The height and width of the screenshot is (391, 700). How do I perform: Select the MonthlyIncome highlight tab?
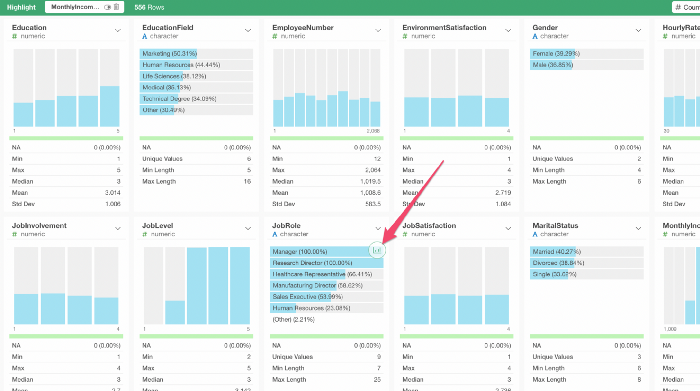(x=75, y=7)
